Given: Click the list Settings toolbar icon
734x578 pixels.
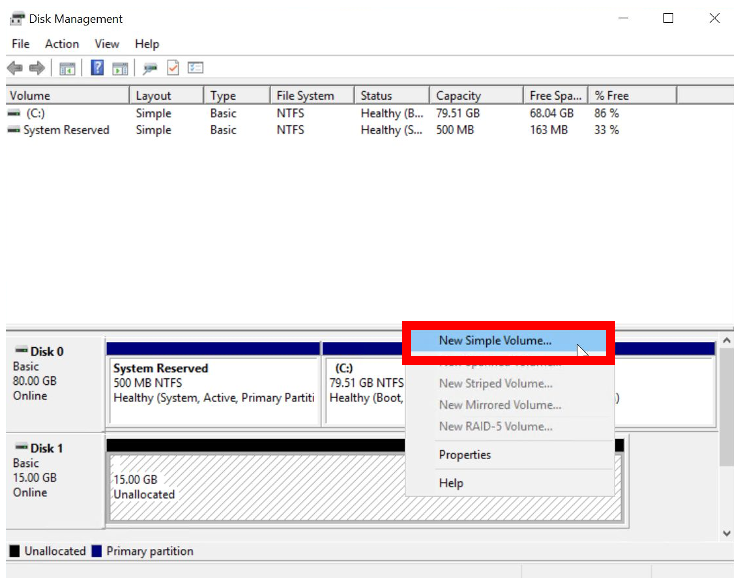Looking at the screenshot, I should pyautogui.click(x=195, y=68).
